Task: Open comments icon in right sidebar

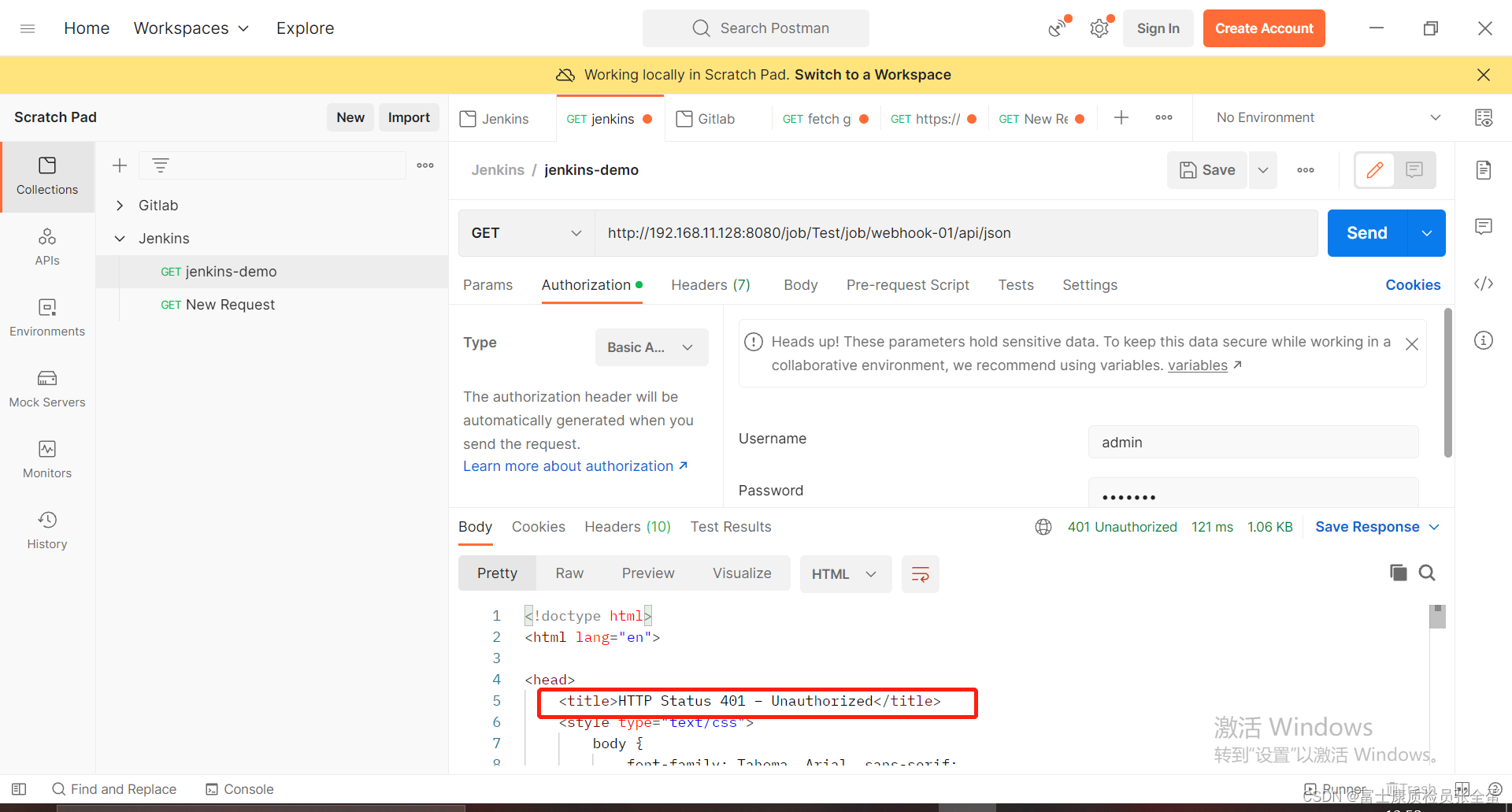Action: [x=1484, y=227]
